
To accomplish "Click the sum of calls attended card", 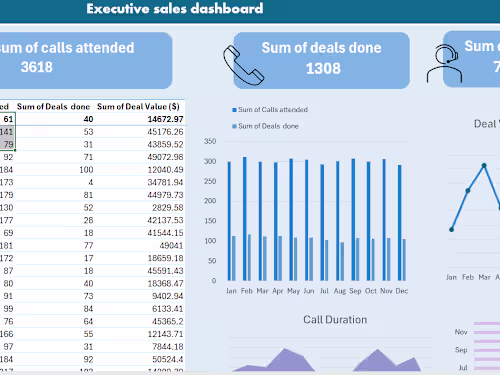I will pos(86,60).
